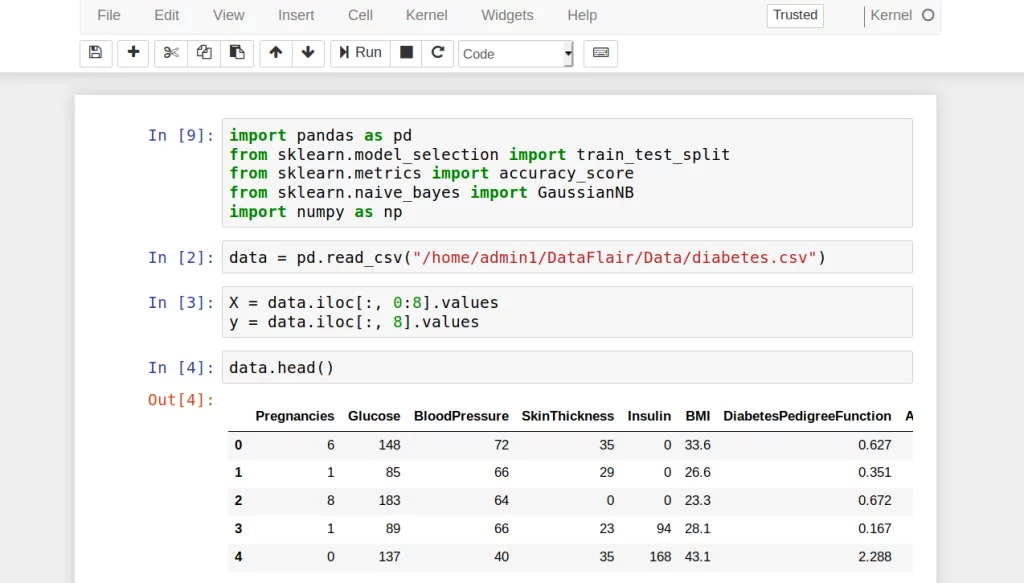Restart kernel using circular arrow icon
1024x583 pixels.
point(437,53)
